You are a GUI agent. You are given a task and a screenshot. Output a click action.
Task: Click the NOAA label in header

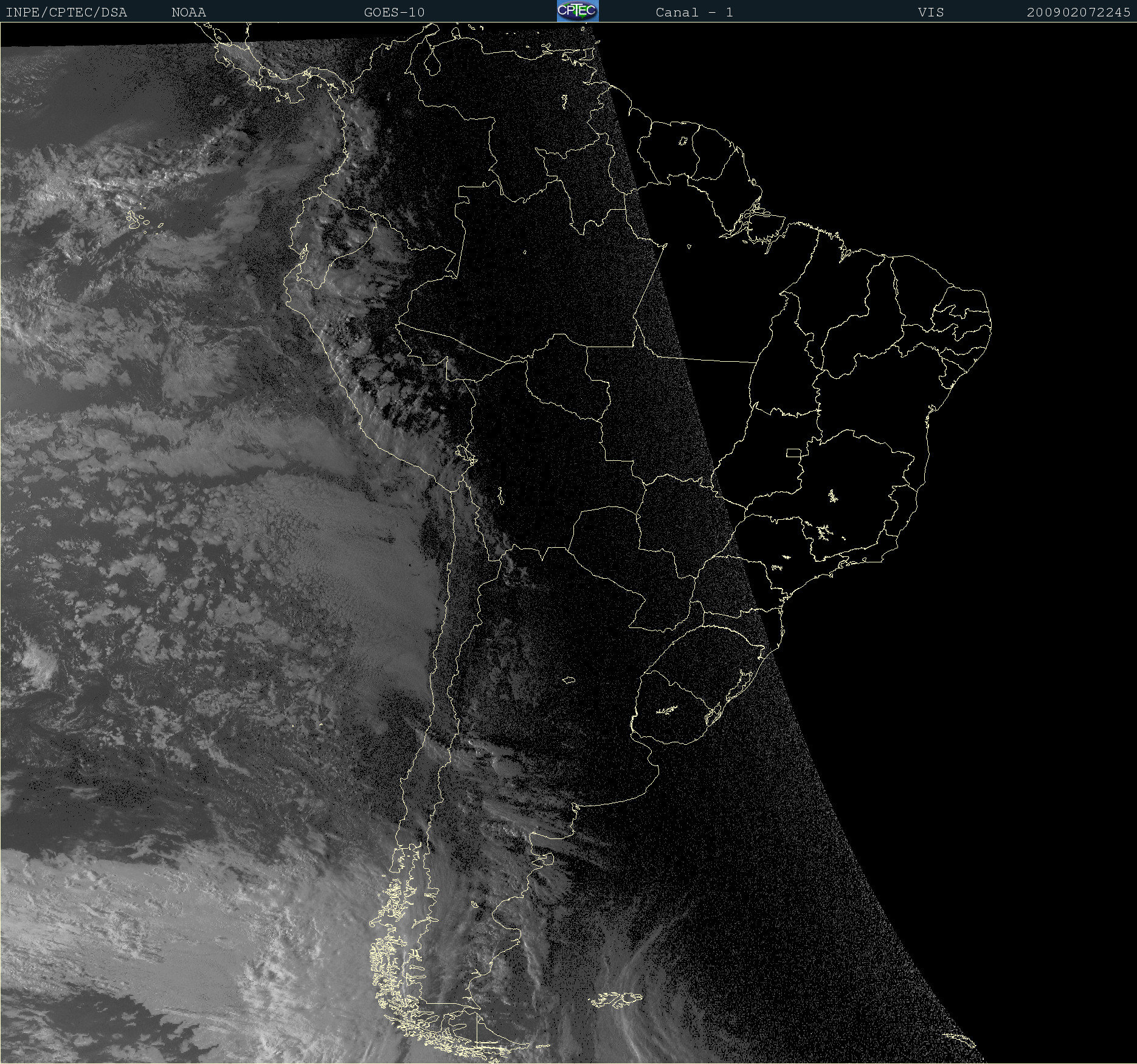pos(188,12)
